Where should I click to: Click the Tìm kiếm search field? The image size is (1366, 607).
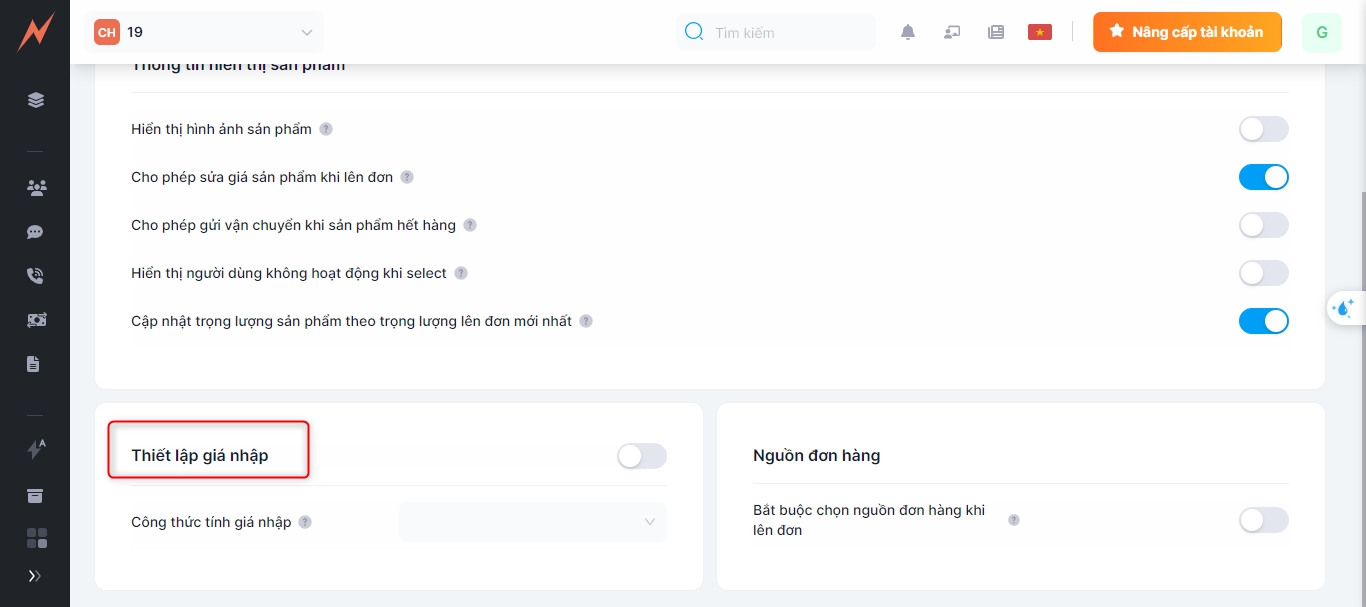tap(785, 33)
